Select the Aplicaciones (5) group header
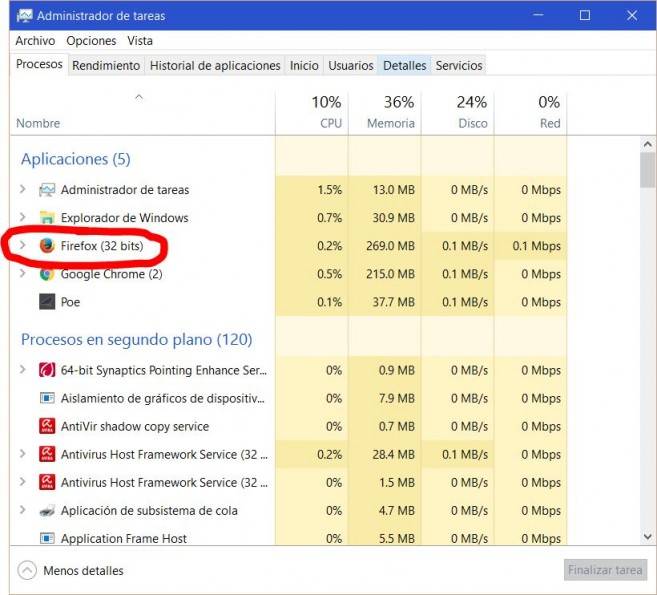 point(76,159)
